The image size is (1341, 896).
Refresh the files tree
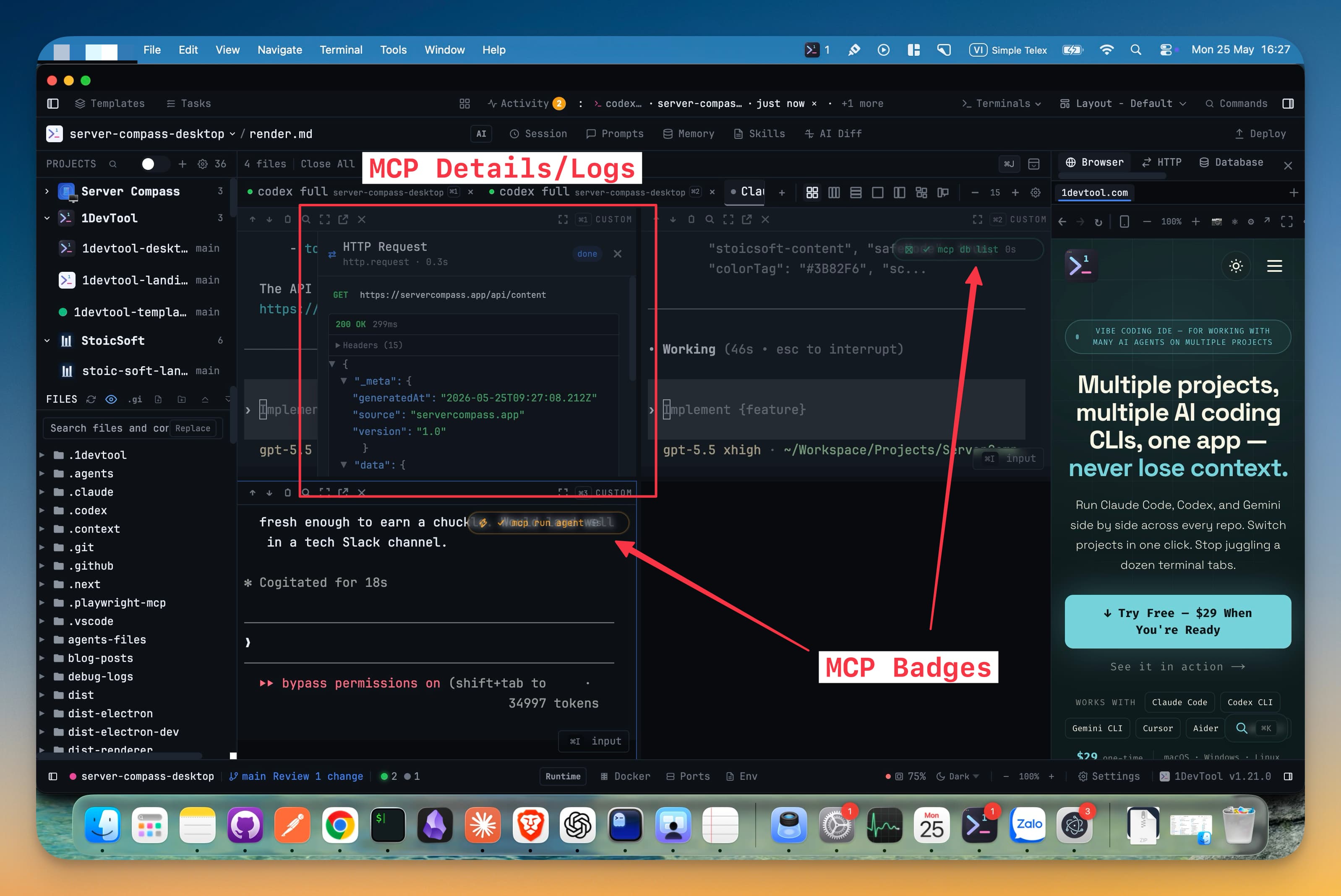click(91, 399)
